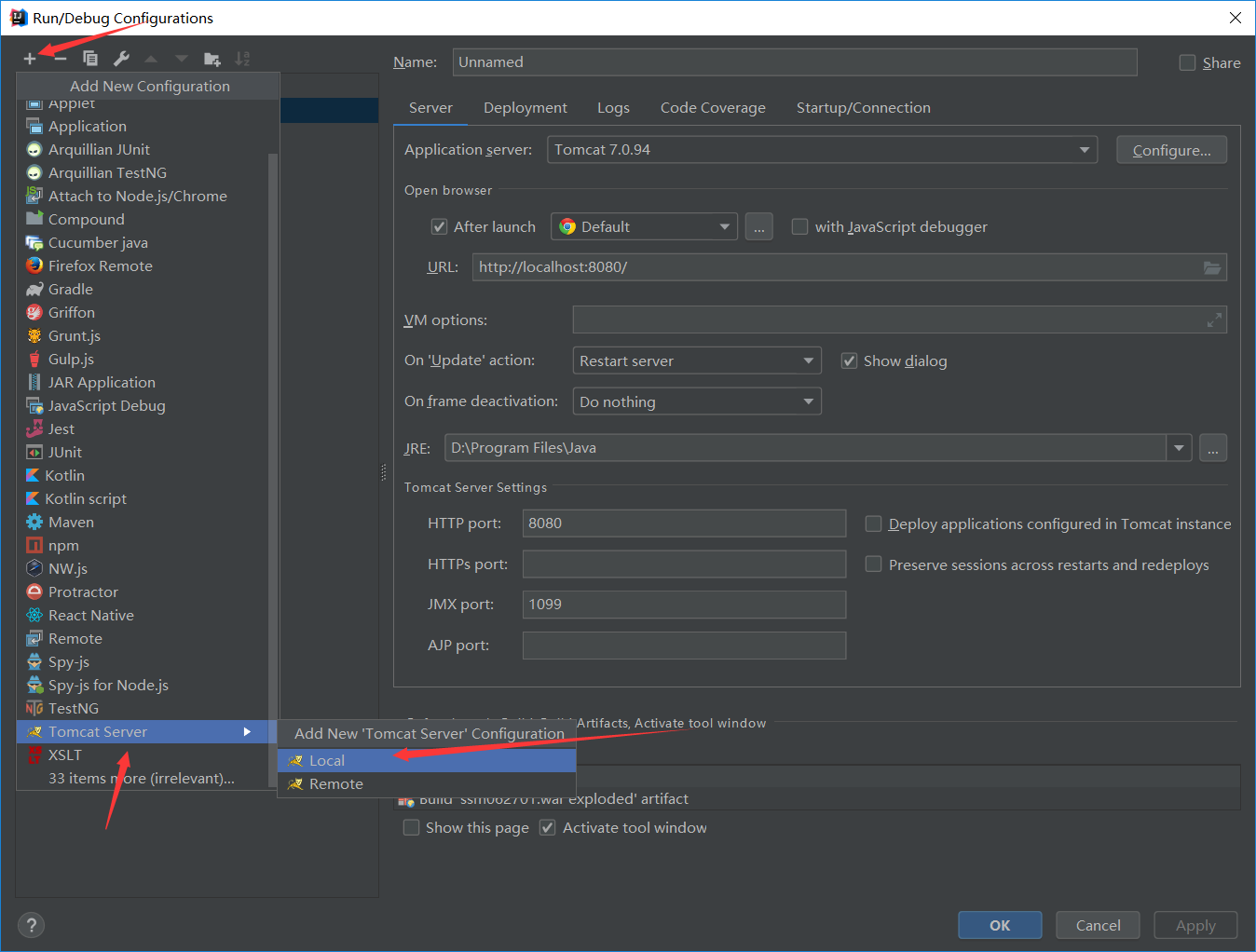Toggle the After launch checkbox
The height and width of the screenshot is (952, 1256).
point(439,226)
